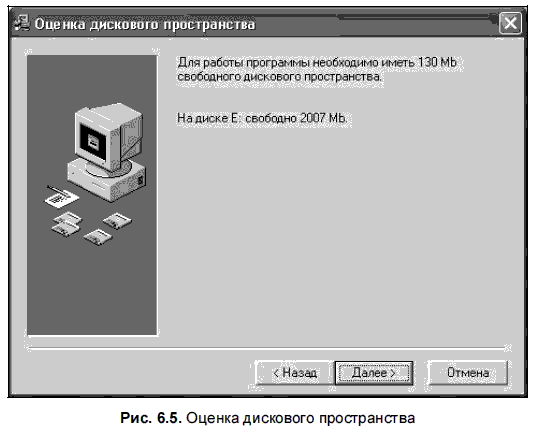Select the system unit under the monitor
Image resolution: width=535 pixels, height=430 pixels.
point(106,181)
